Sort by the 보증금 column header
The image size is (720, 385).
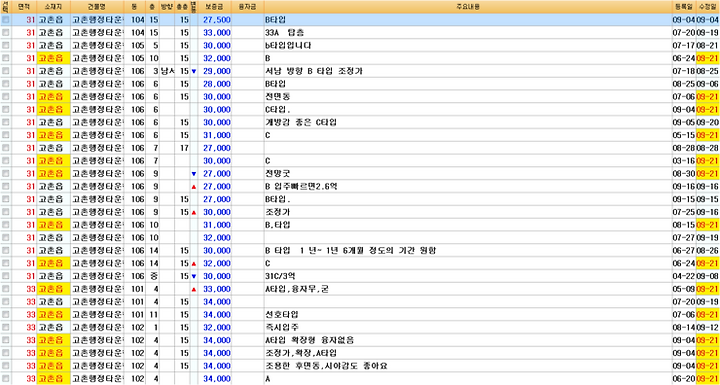(x=215, y=7)
